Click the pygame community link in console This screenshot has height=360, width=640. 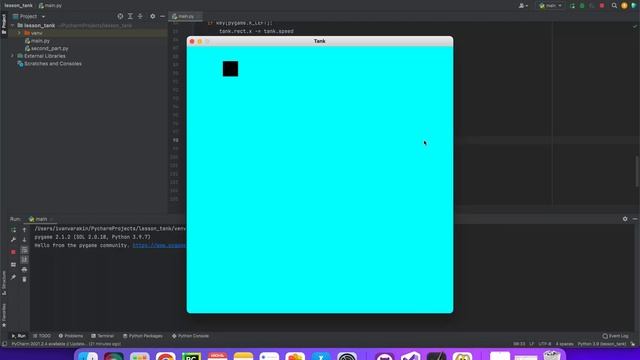tap(159, 245)
